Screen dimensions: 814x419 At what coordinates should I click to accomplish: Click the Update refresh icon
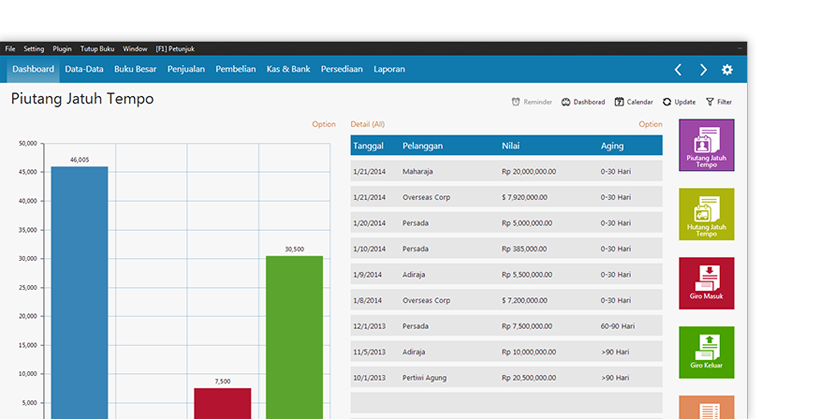click(x=667, y=102)
